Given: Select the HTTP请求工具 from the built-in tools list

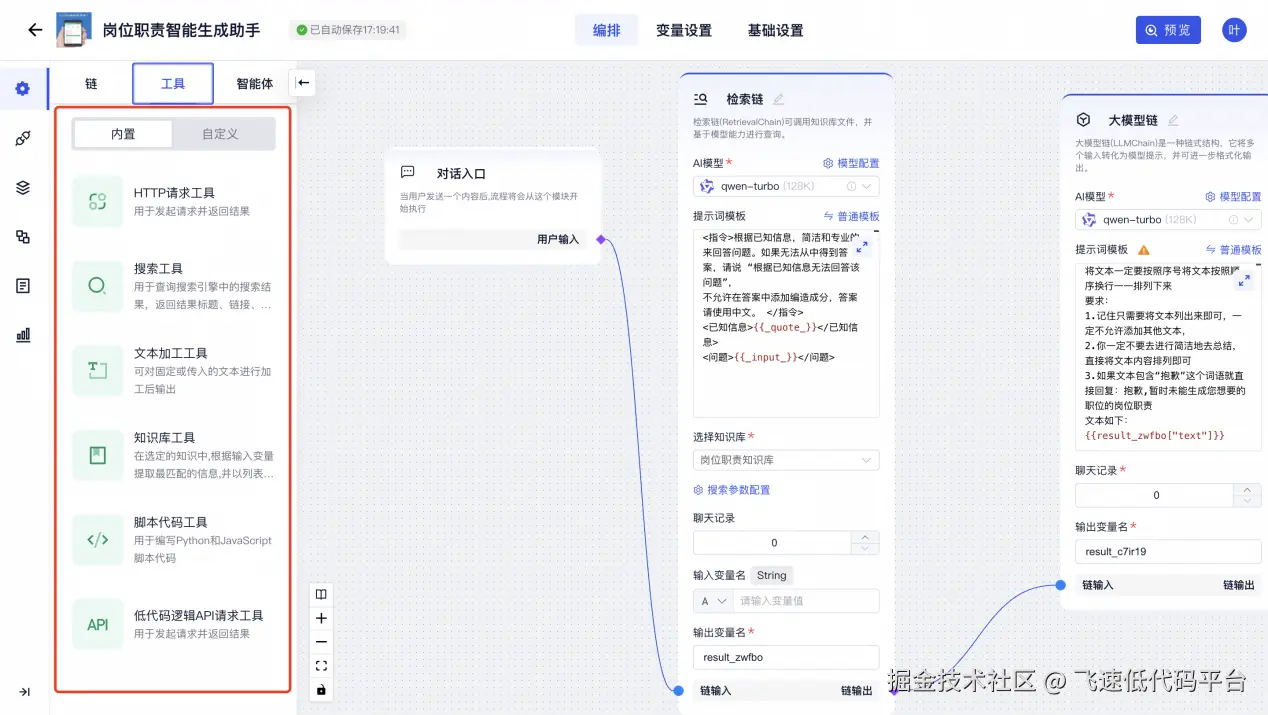Looking at the screenshot, I should (x=175, y=200).
